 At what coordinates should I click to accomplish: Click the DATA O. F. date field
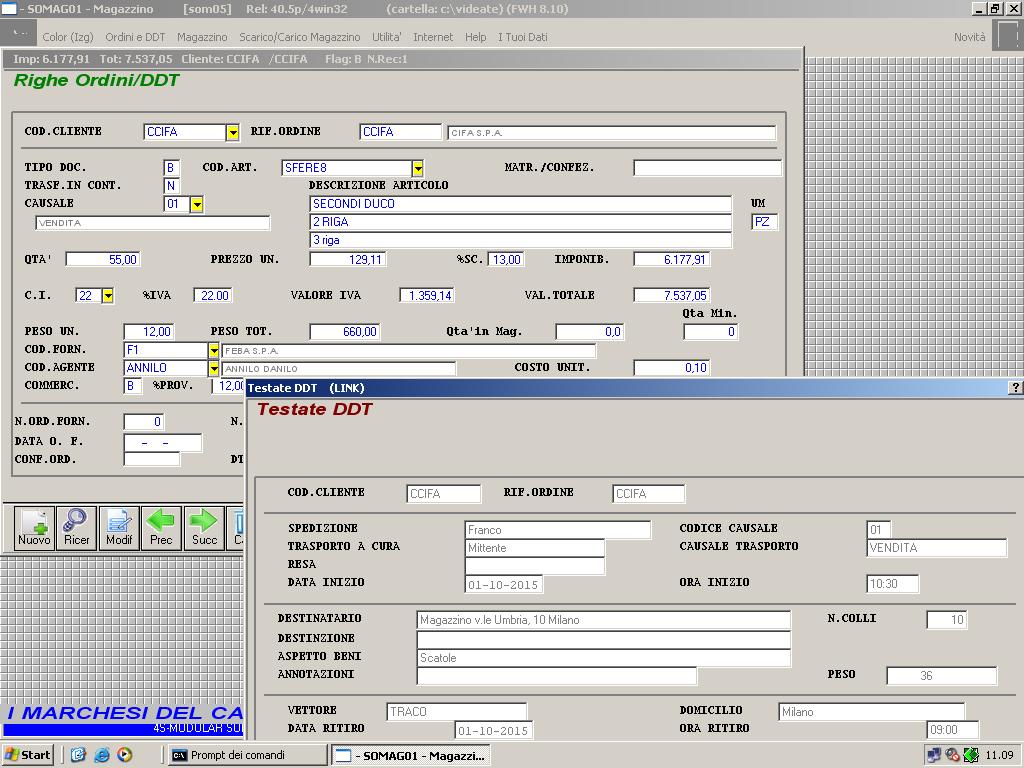(x=163, y=443)
